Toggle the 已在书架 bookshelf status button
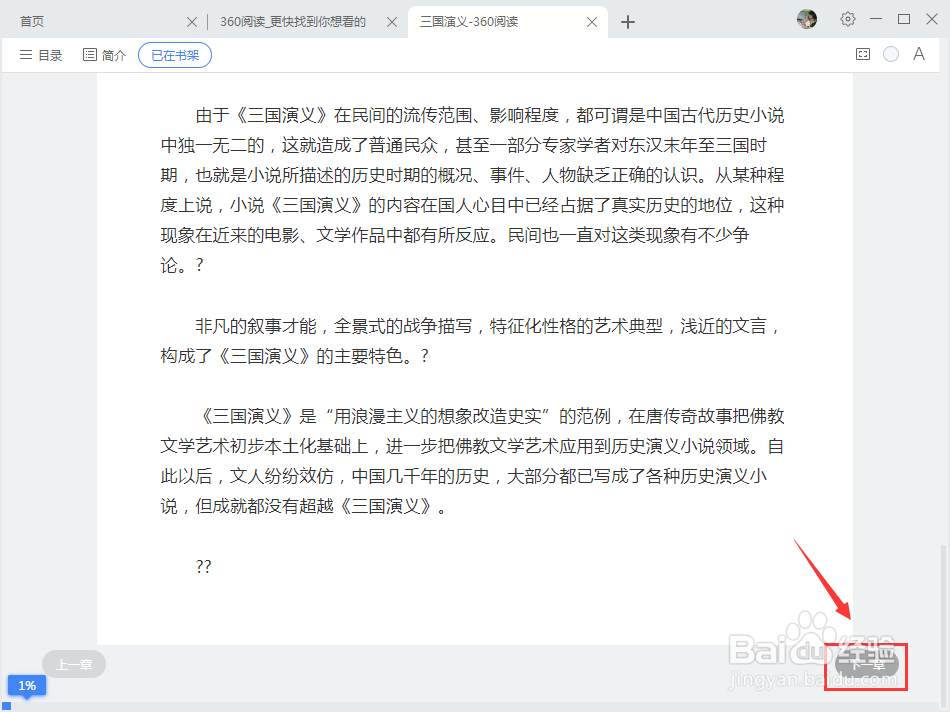Viewport: 950px width, 712px height. coord(174,55)
